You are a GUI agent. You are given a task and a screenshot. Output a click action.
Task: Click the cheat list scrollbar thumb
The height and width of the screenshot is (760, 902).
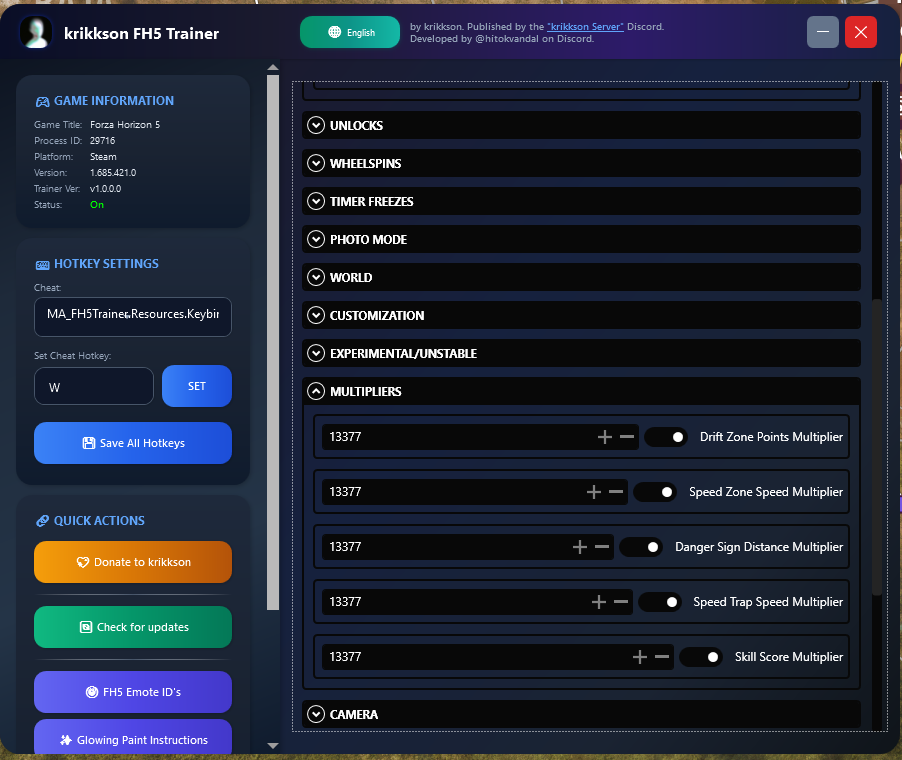(877, 448)
